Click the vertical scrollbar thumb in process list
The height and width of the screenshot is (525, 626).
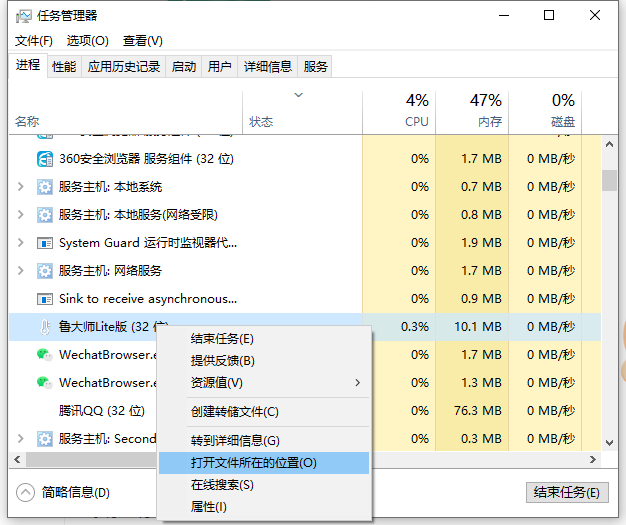coord(609,180)
